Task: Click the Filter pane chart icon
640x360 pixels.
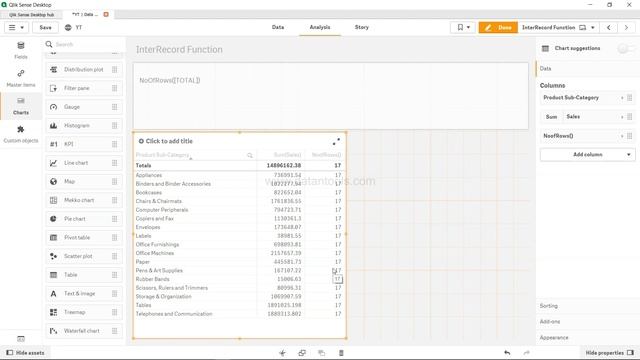Action: (x=53, y=88)
